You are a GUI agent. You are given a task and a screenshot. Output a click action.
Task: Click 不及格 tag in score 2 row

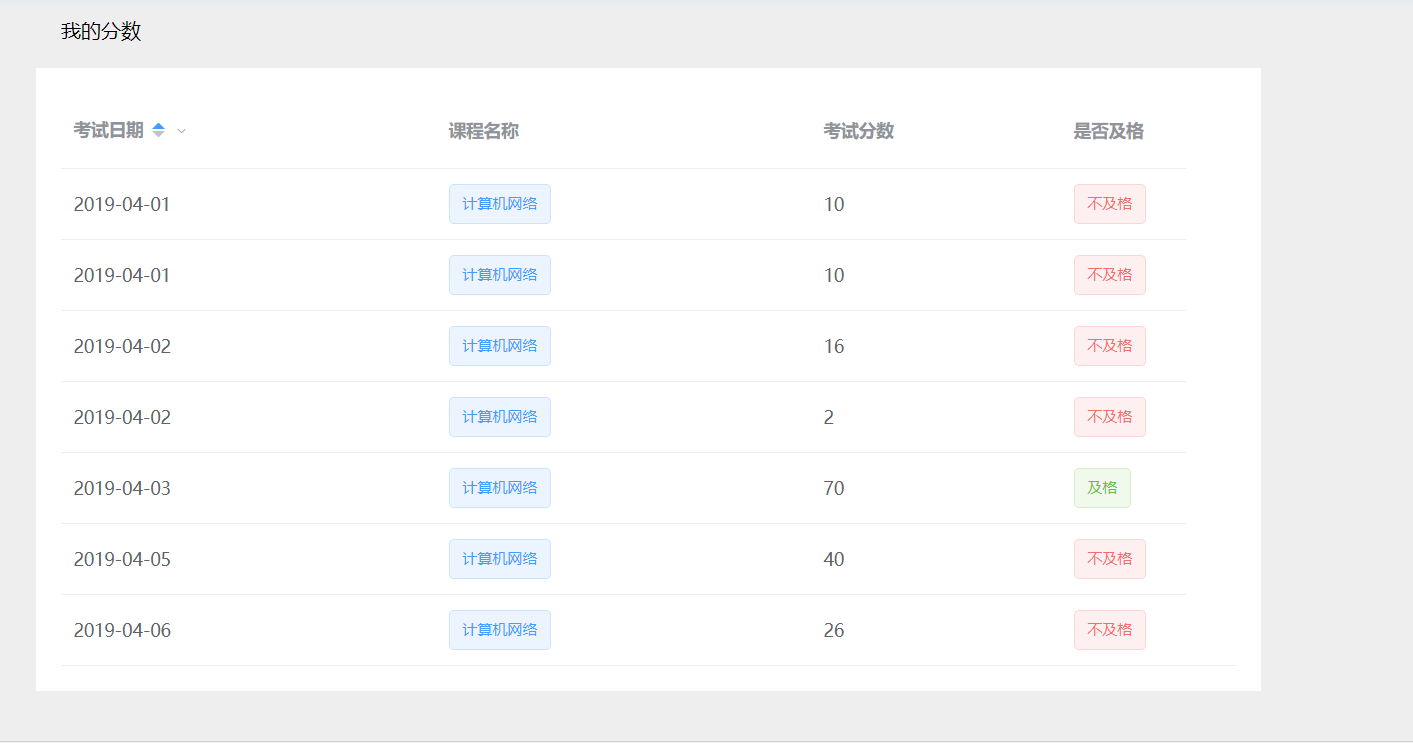tap(1109, 417)
